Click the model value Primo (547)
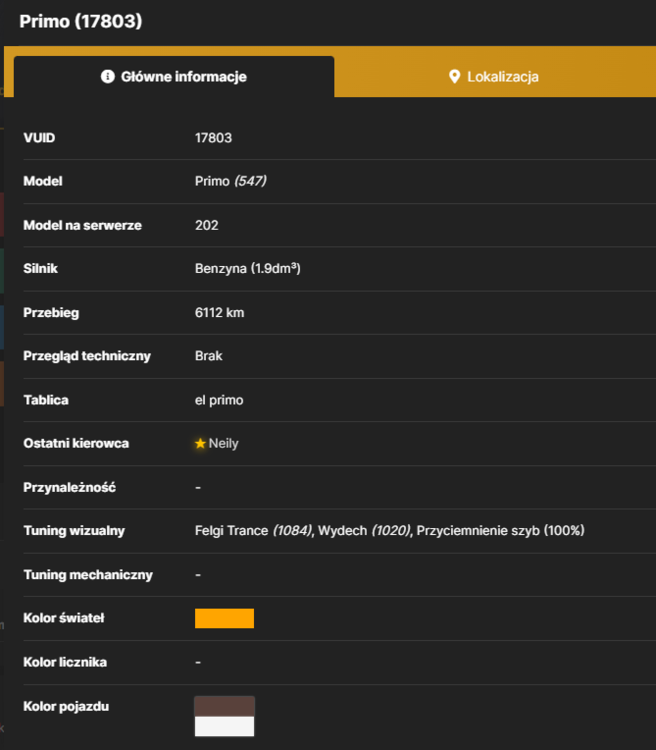 point(231,181)
